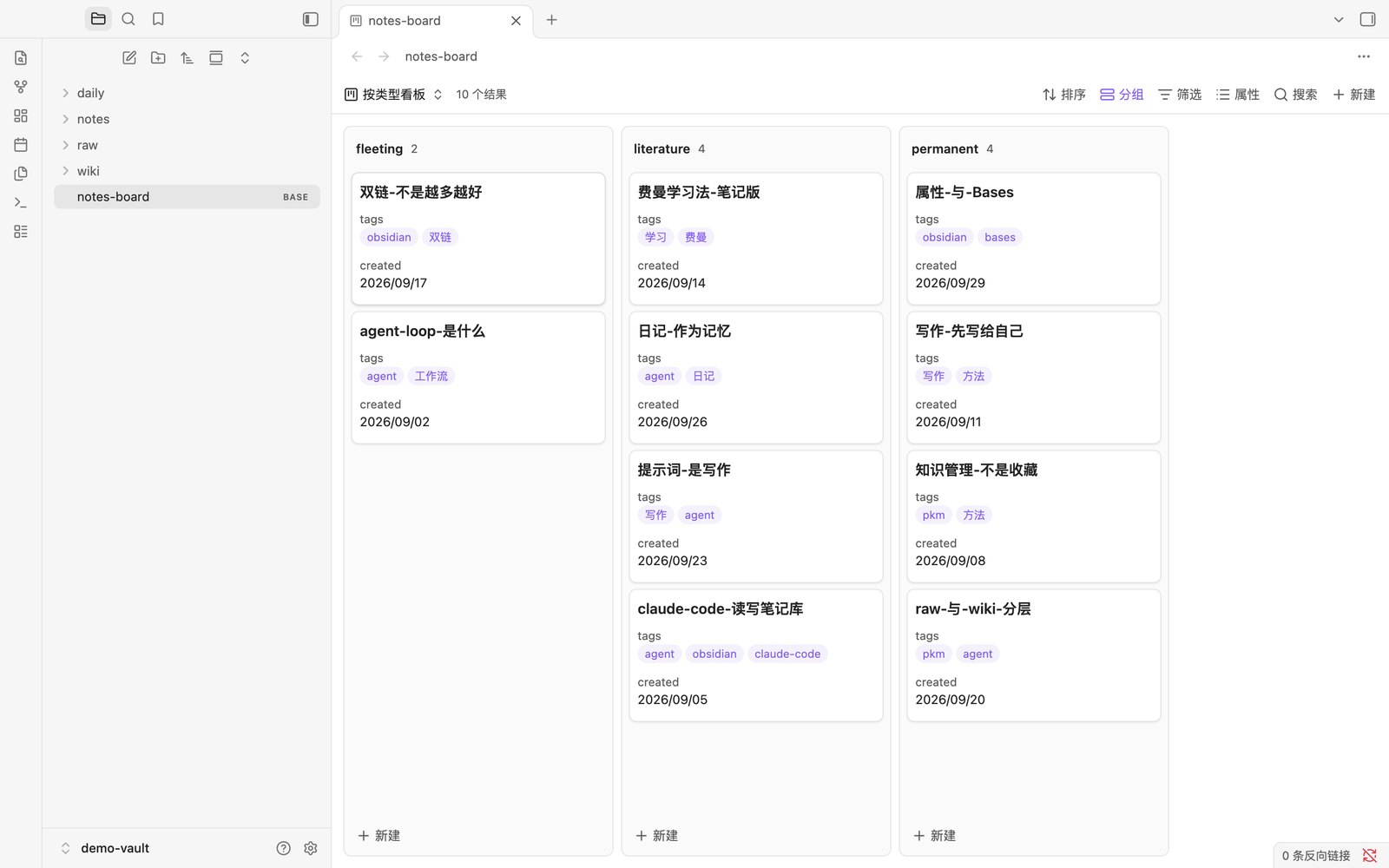Viewport: 1389px width, 868px height.
Task: Add new card in fleeting column
Action: [x=379, y=836]
